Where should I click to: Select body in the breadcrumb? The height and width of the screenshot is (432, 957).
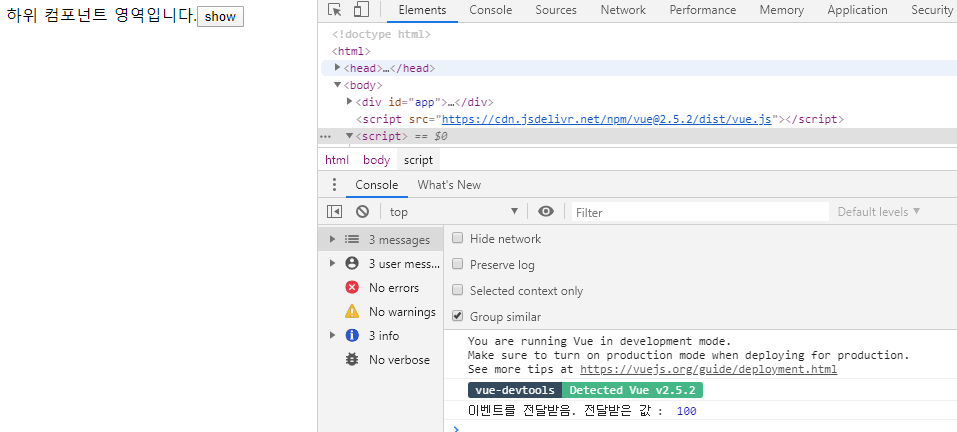(x=376, y=160)
